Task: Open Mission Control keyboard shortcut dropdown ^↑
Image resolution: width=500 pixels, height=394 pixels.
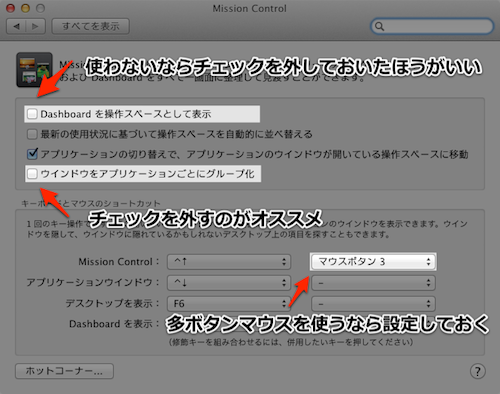Action: coord(229,262)
